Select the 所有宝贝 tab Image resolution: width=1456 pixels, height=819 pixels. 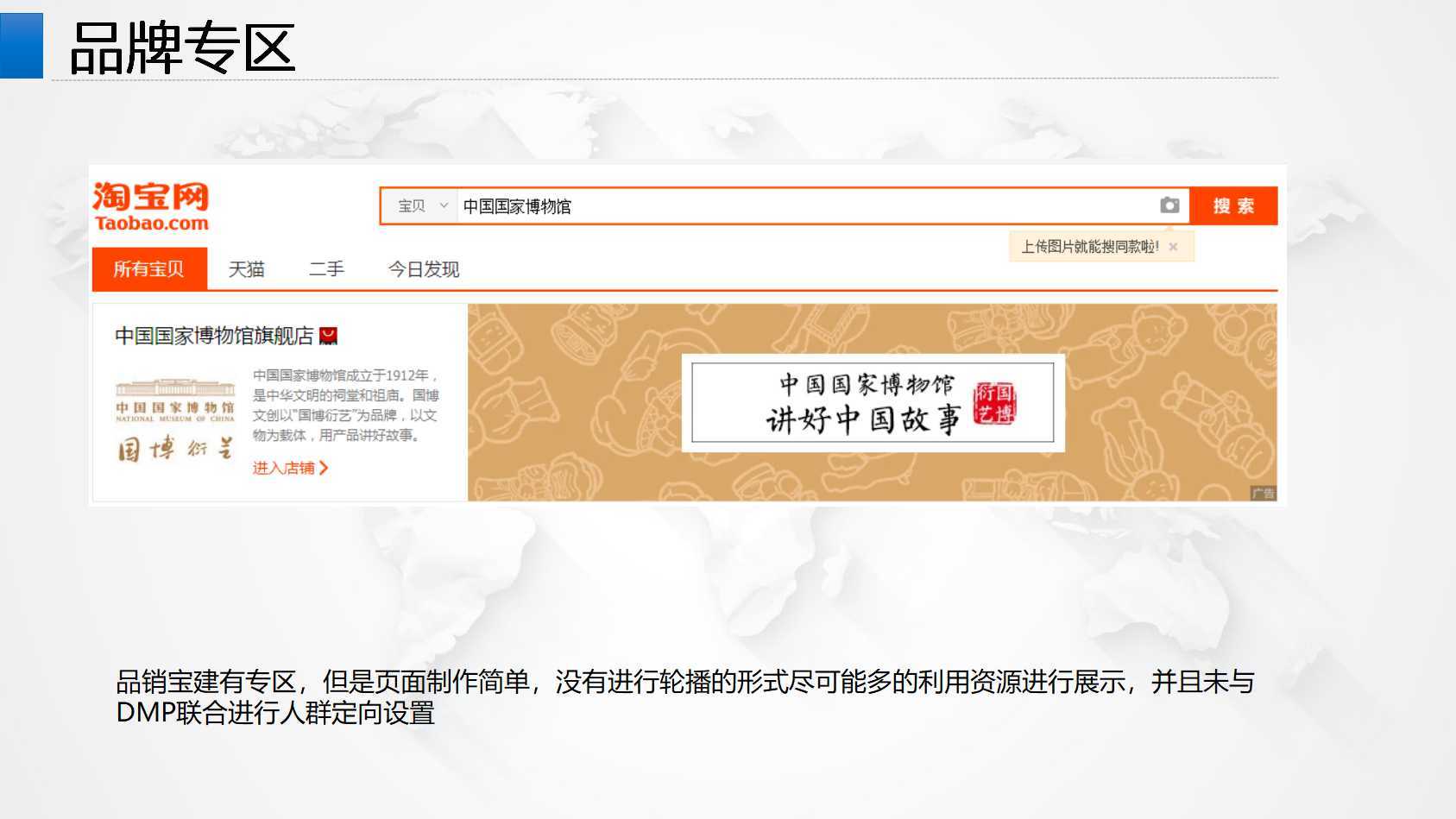tap(149, 269)
